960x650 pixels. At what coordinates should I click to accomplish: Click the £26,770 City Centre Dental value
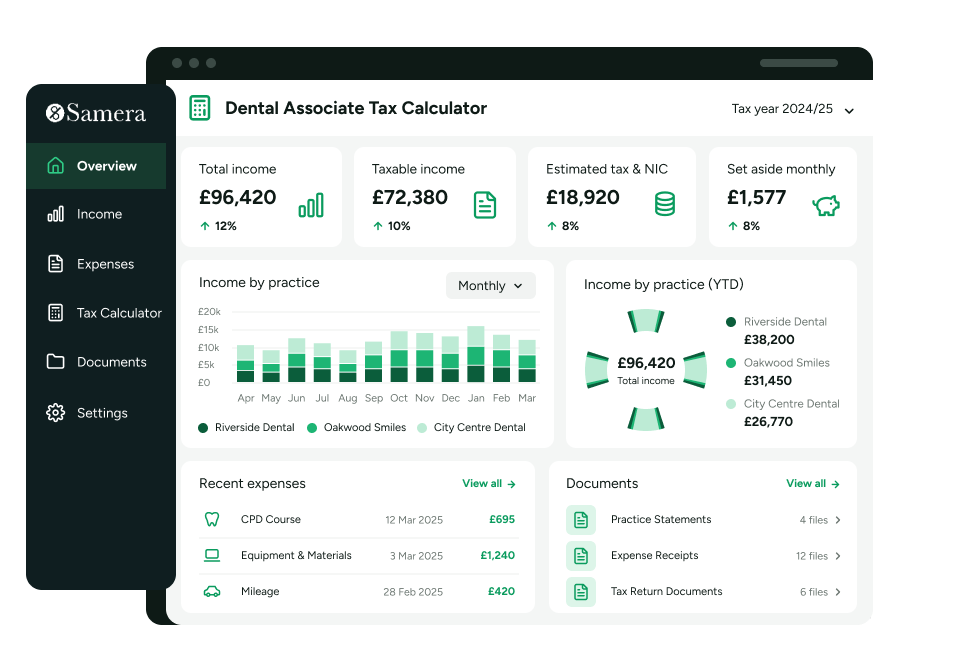[x=768, y=422]
